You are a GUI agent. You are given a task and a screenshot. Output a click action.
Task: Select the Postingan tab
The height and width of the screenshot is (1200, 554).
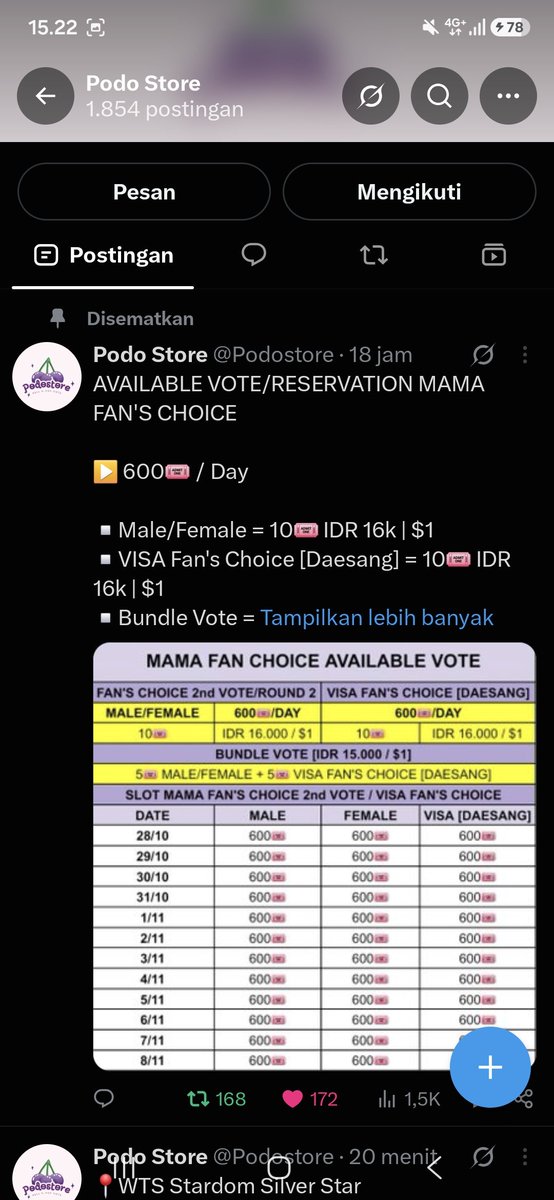(104, 255)
